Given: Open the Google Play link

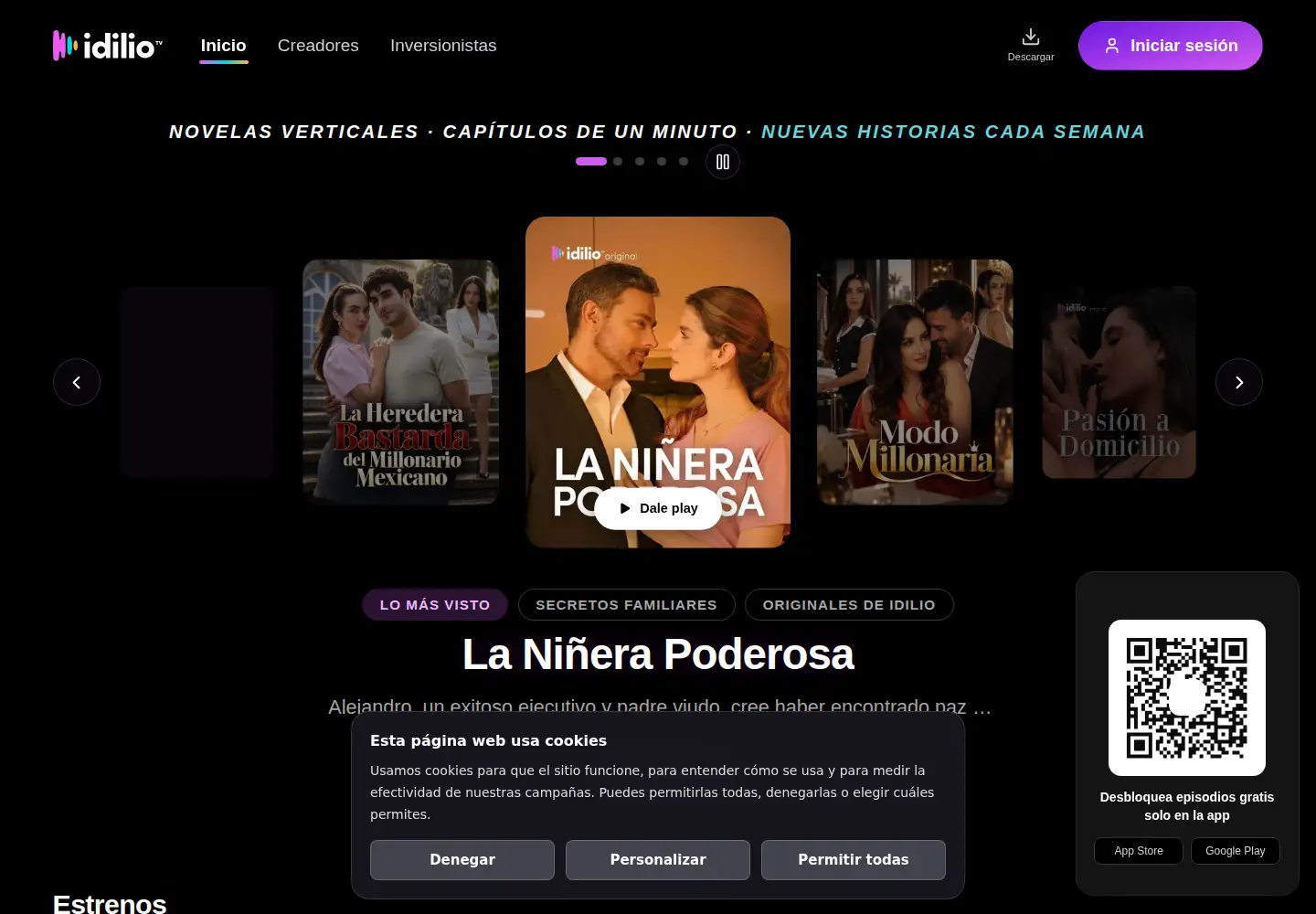Looking at the screenshot, I should click(x=1236, y=851).
